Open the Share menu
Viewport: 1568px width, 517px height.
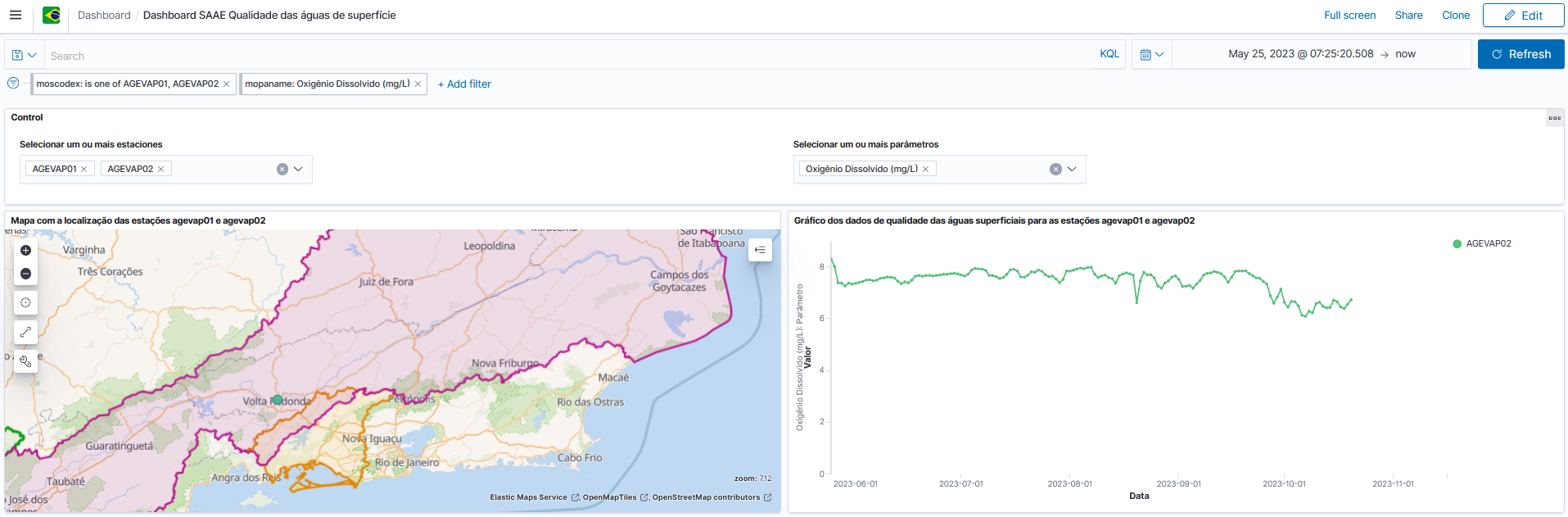pos(1408,15)
